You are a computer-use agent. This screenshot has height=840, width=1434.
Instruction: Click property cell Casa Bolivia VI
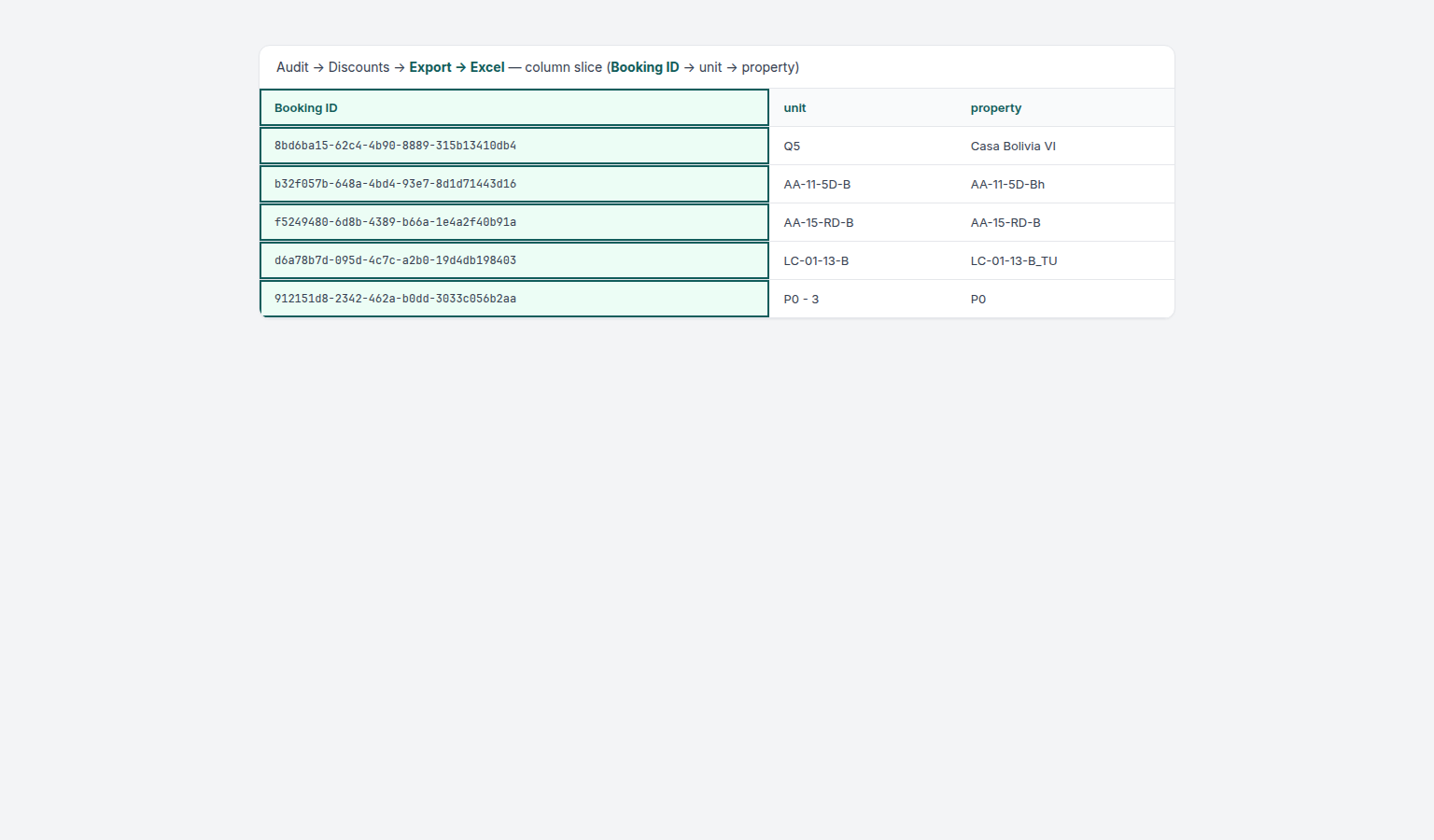[1065, 146]
